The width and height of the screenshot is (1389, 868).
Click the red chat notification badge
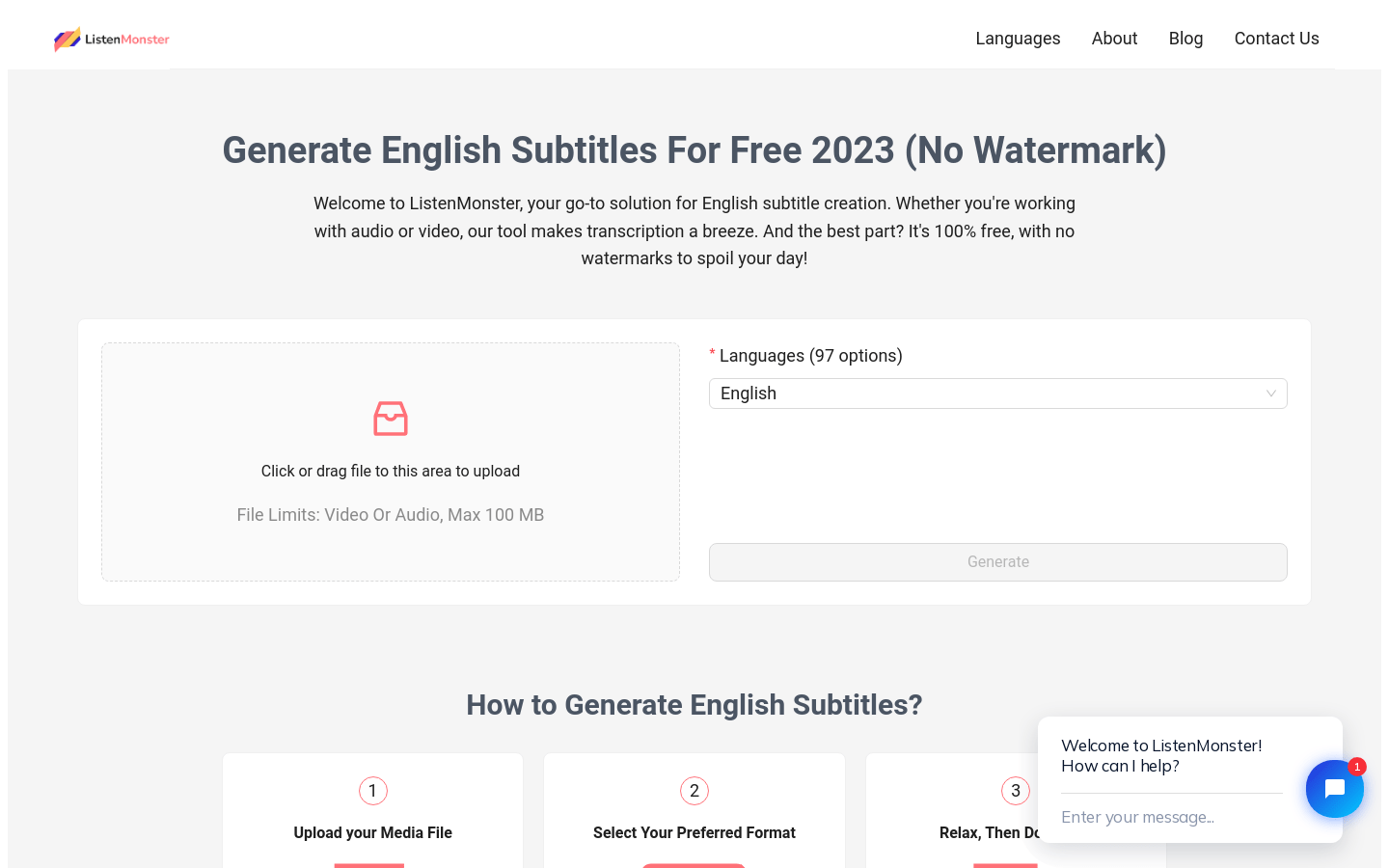1357,767
